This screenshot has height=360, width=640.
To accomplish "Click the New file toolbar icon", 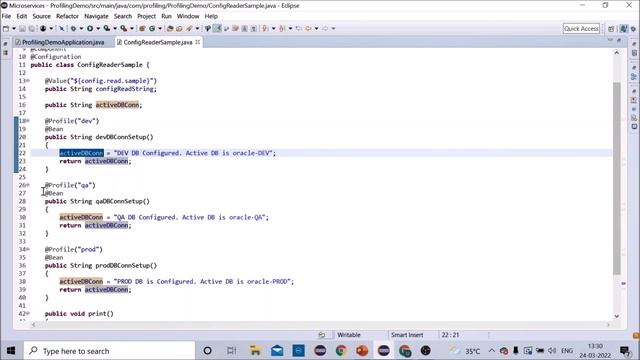I will coord(6,29).
